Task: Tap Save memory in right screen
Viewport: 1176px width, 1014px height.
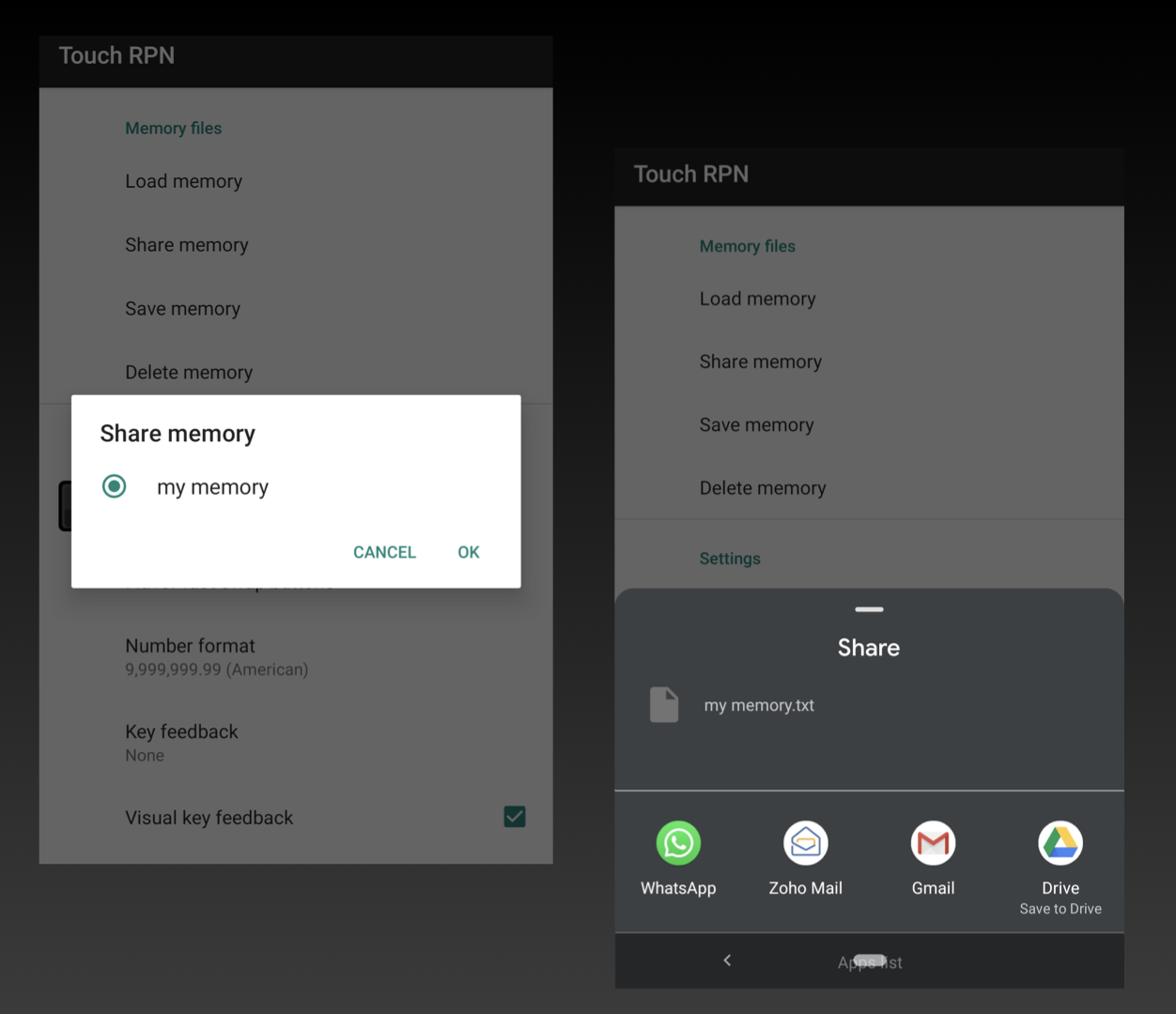Action: pos(869,424)
